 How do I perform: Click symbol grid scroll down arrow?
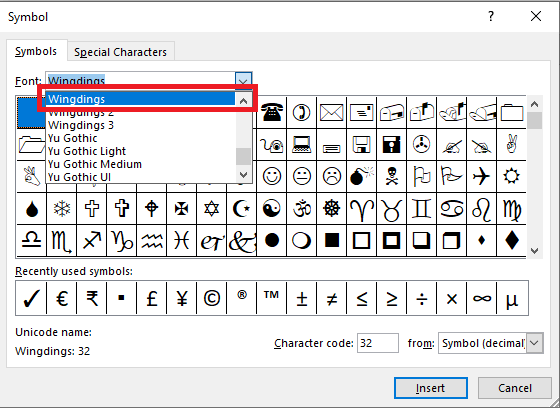tap(534, 250)
